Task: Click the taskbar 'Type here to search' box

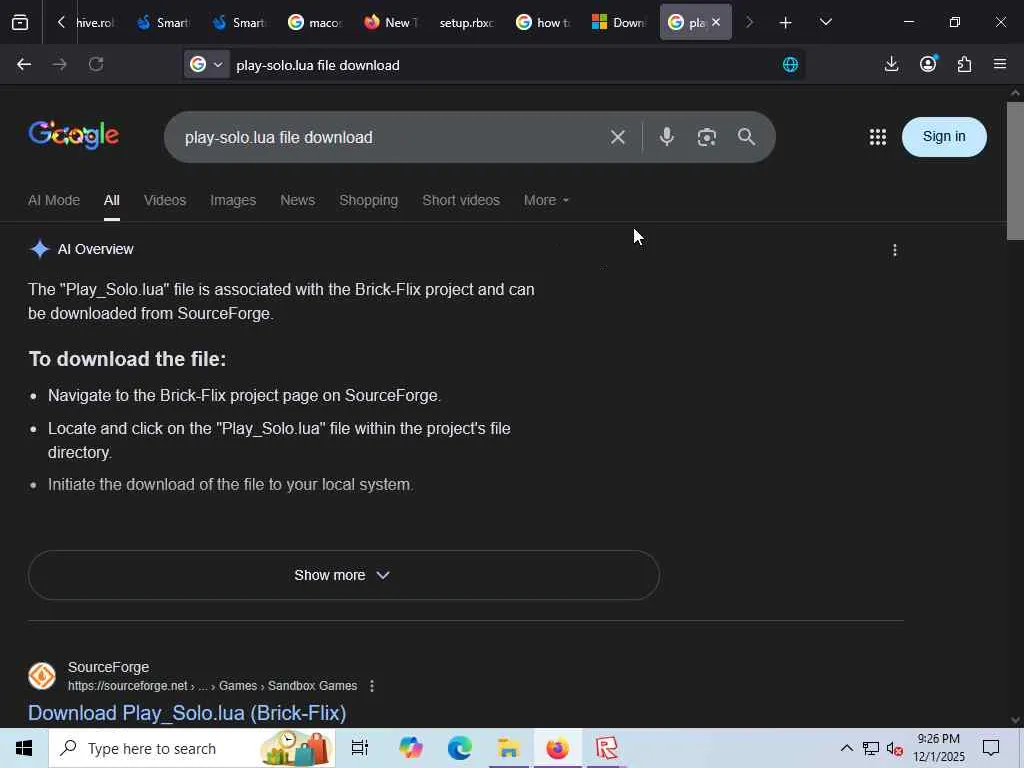Action: click(x=192, y=748)
